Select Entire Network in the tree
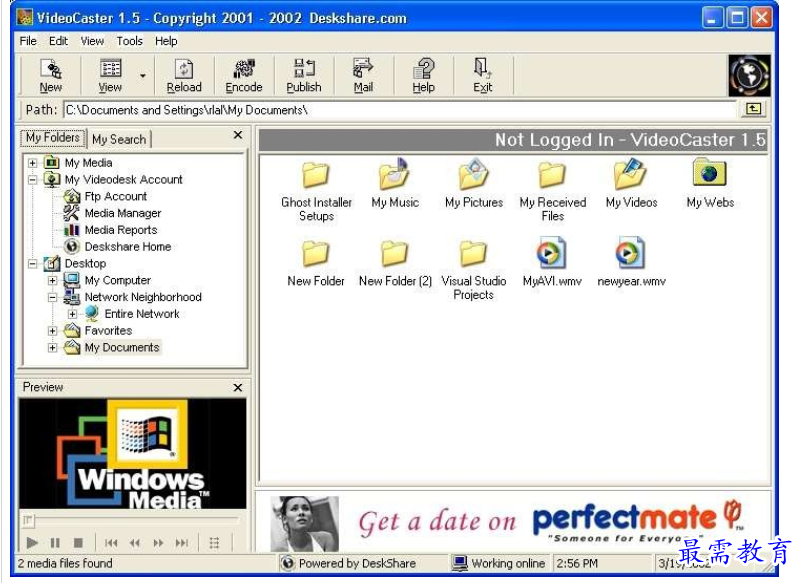This screenshot has height=583, width=800. click(x=142, y=314)
